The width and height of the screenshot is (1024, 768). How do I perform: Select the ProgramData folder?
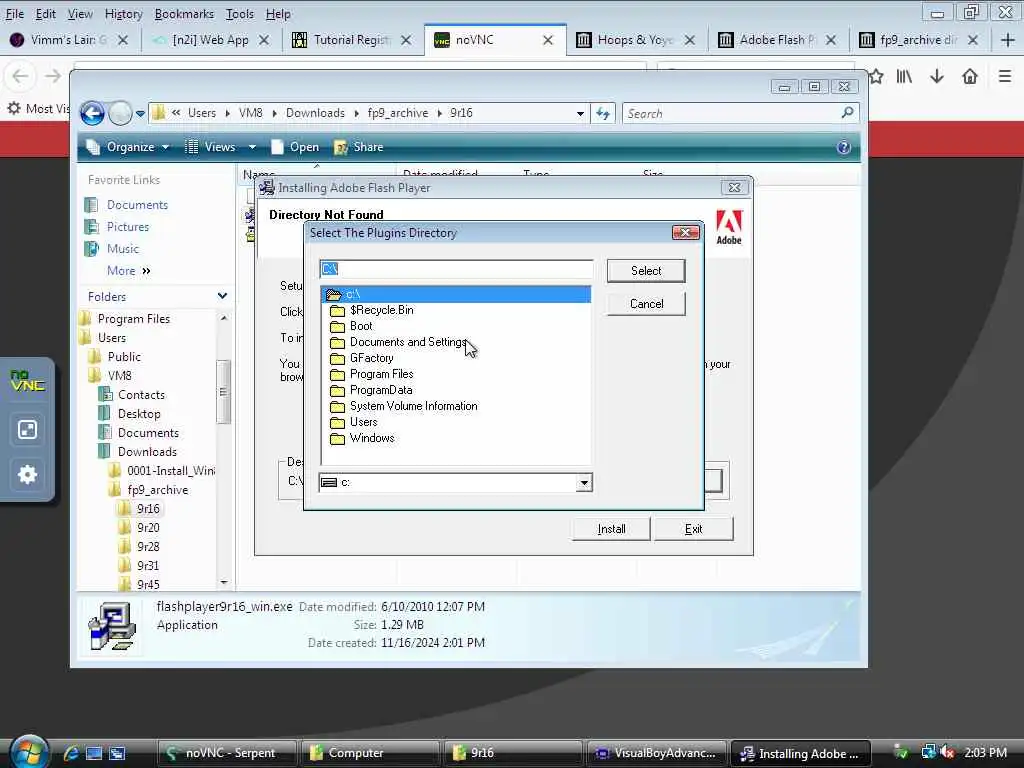(381, 390)
